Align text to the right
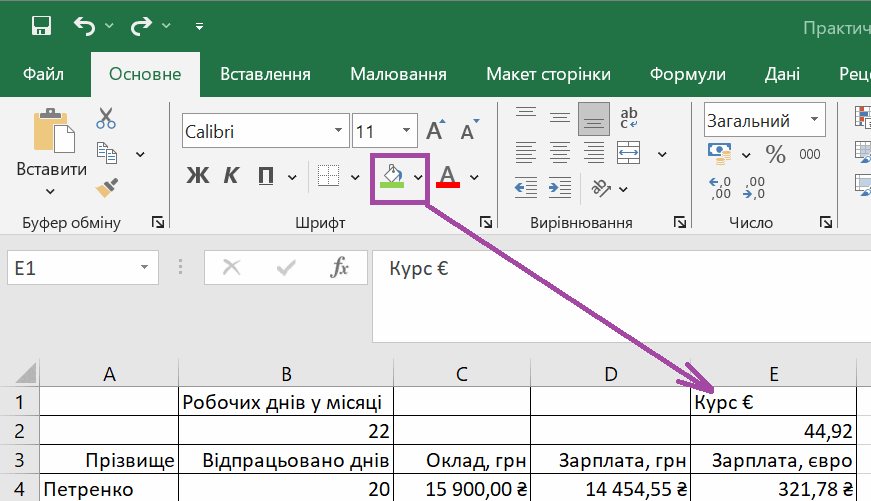 point(594,153)
